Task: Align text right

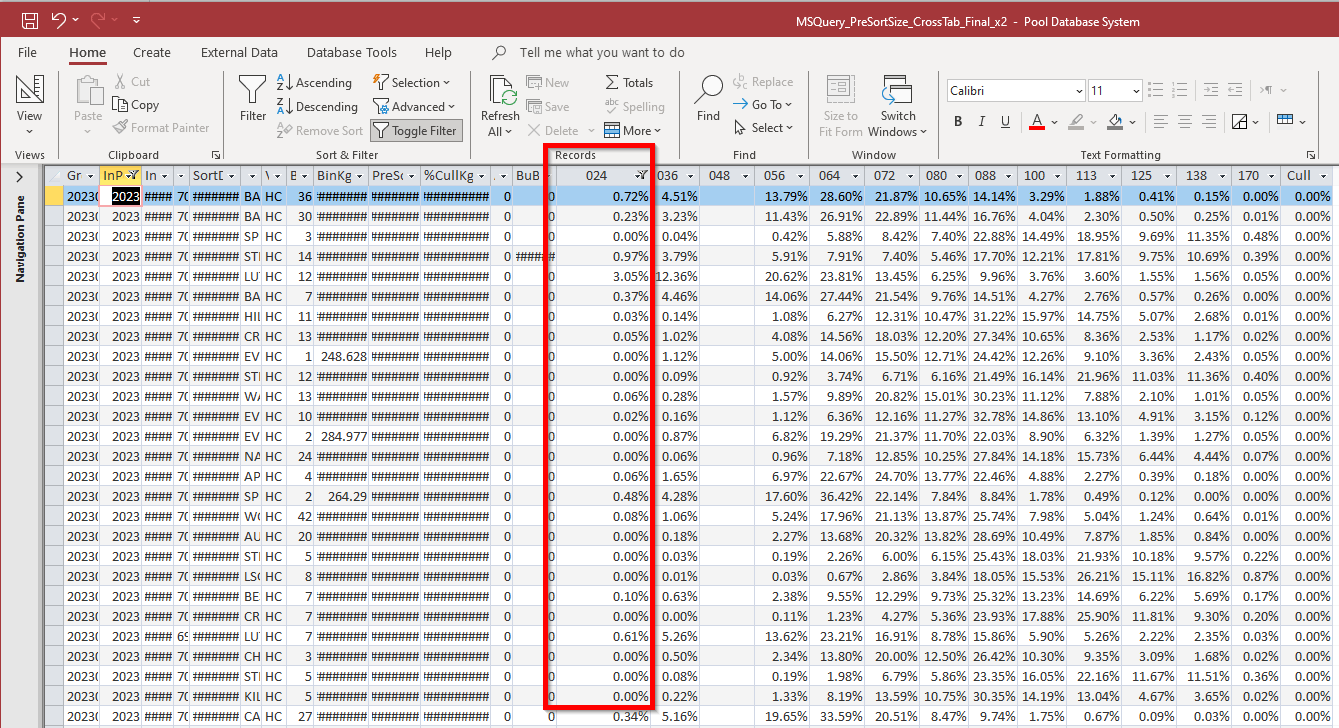Action: click(1209, 122)
